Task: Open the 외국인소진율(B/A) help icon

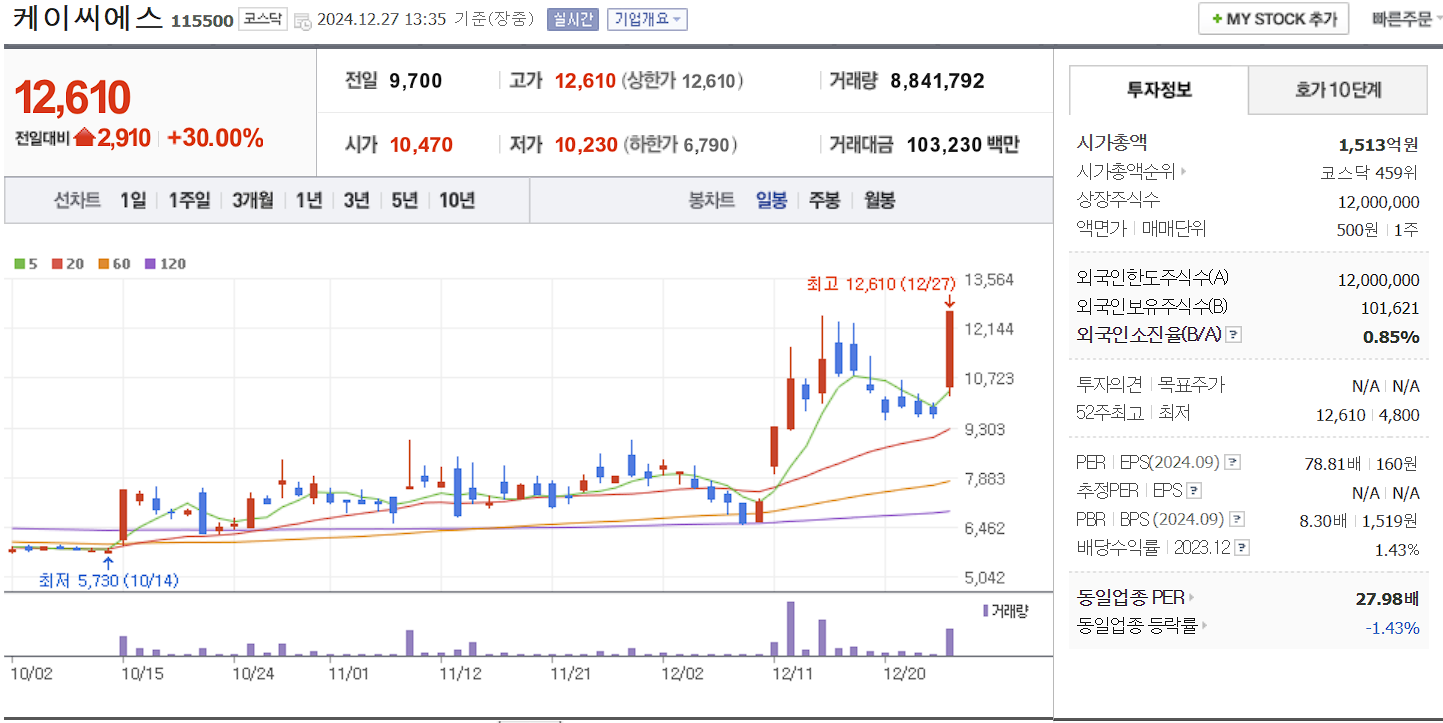Action: 1233,334
